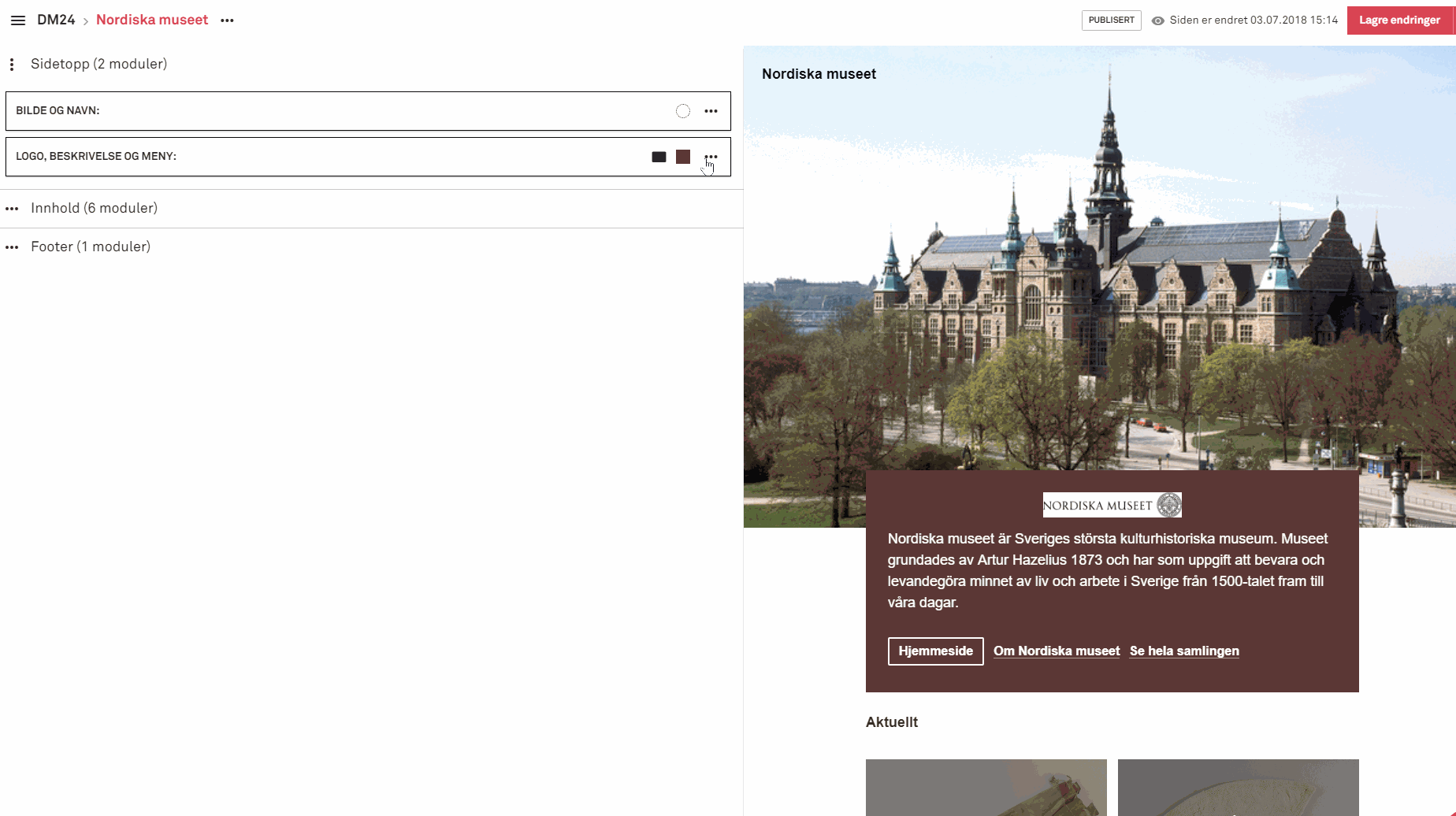The height and width of the screenshot is (816, 1456).
Task: Save changes with Lagre endringer button
Action: pyautogui.click(x=1398, y=20)
